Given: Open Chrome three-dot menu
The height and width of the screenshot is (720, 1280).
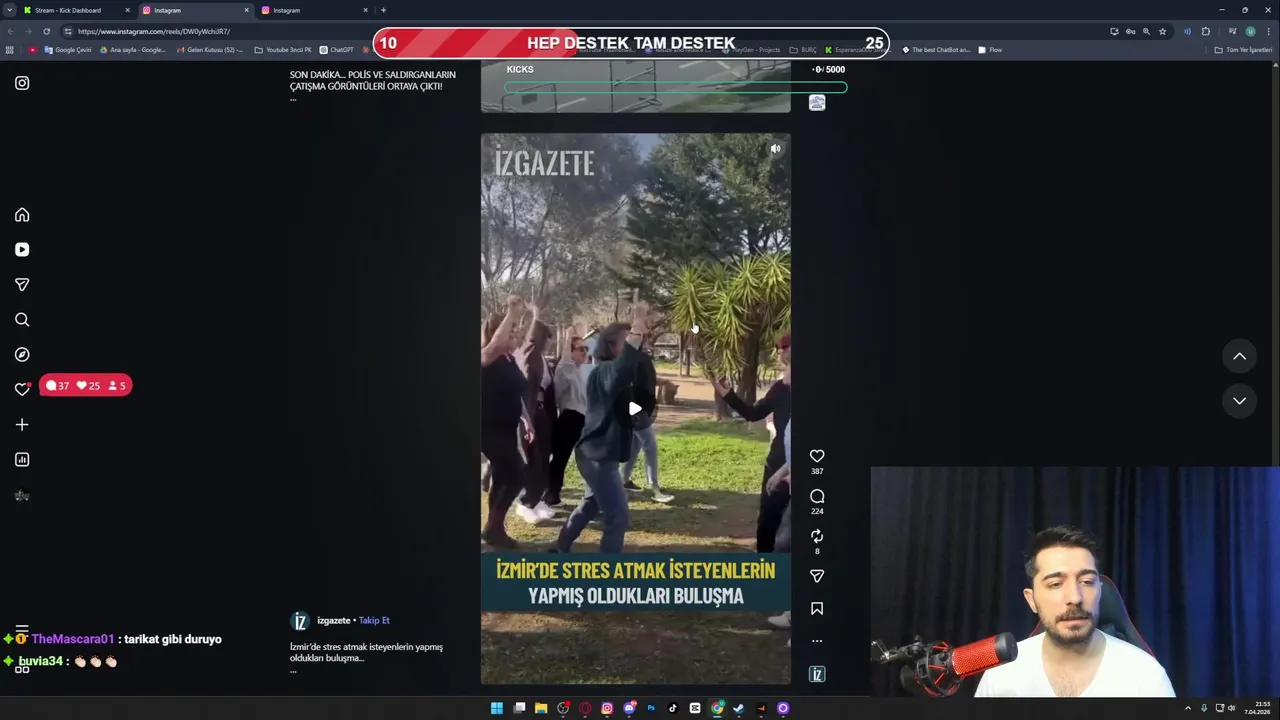Looking at the screenshot, I should (1269, 31).
